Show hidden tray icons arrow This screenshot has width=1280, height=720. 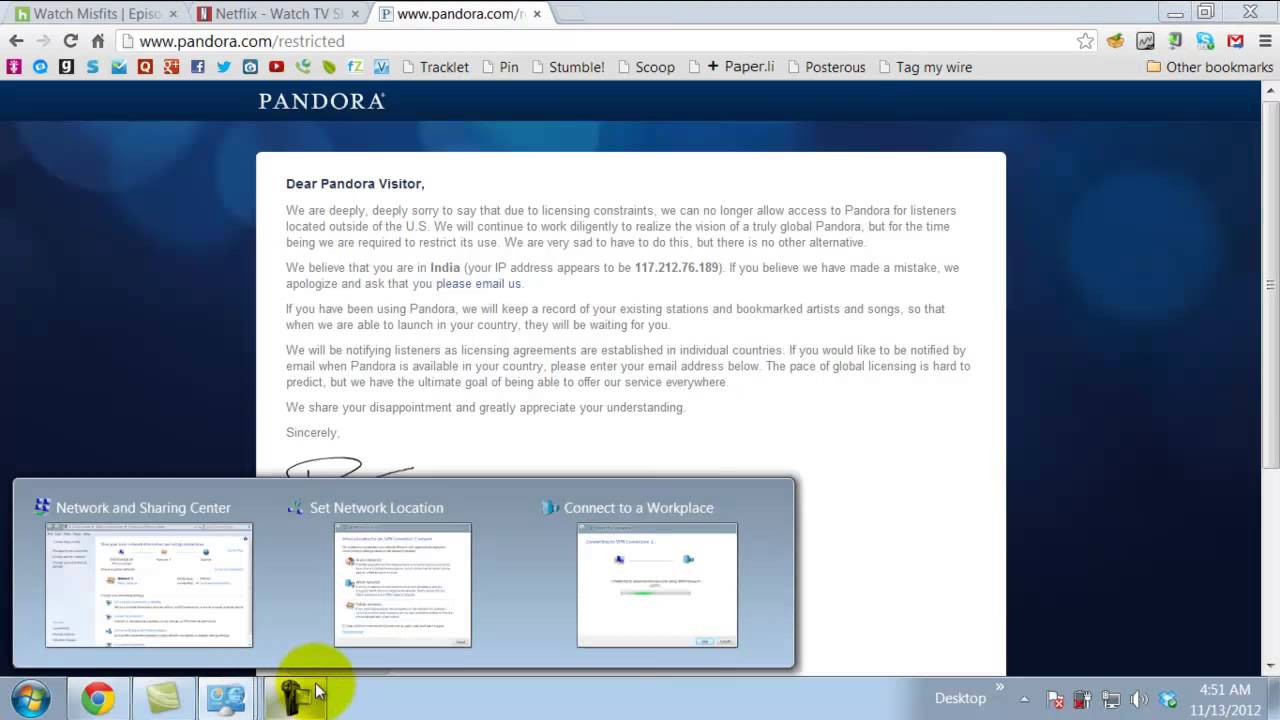[x=1025, y=699]
